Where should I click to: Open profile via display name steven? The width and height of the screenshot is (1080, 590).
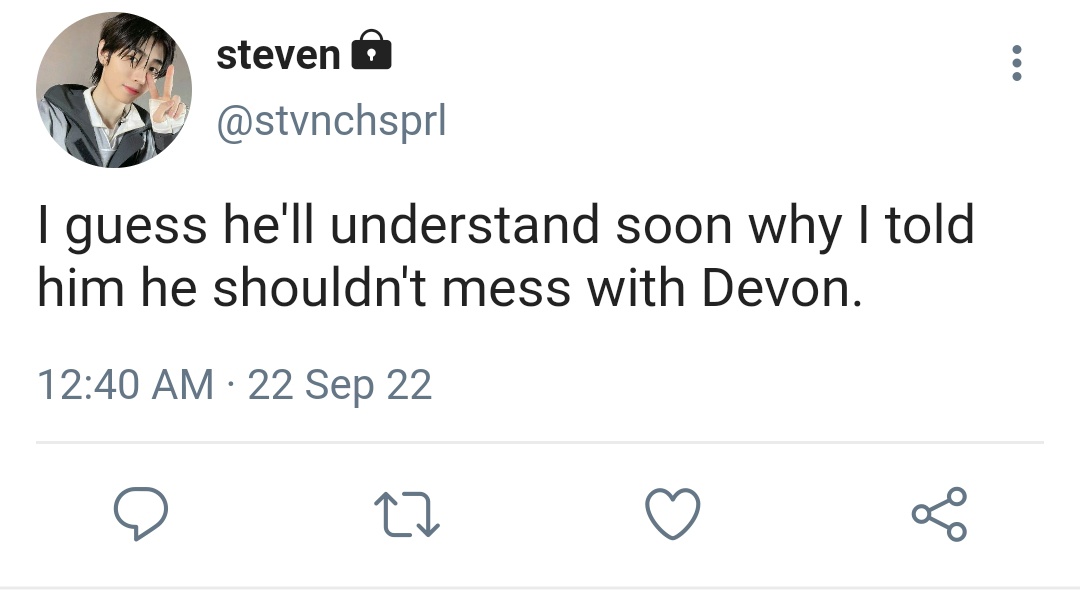click(x=278, y=55)
